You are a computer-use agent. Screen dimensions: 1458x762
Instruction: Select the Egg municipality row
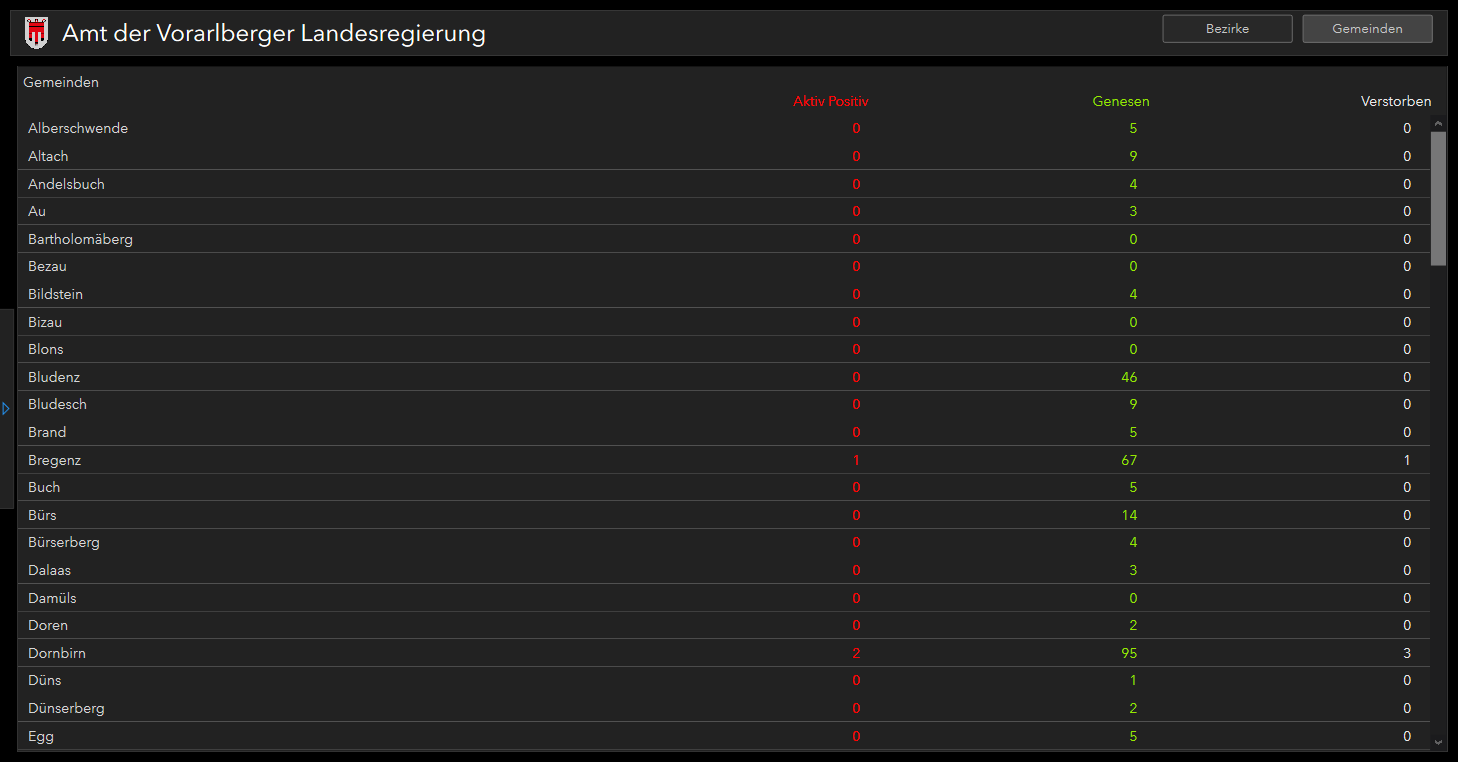point(725,736)
